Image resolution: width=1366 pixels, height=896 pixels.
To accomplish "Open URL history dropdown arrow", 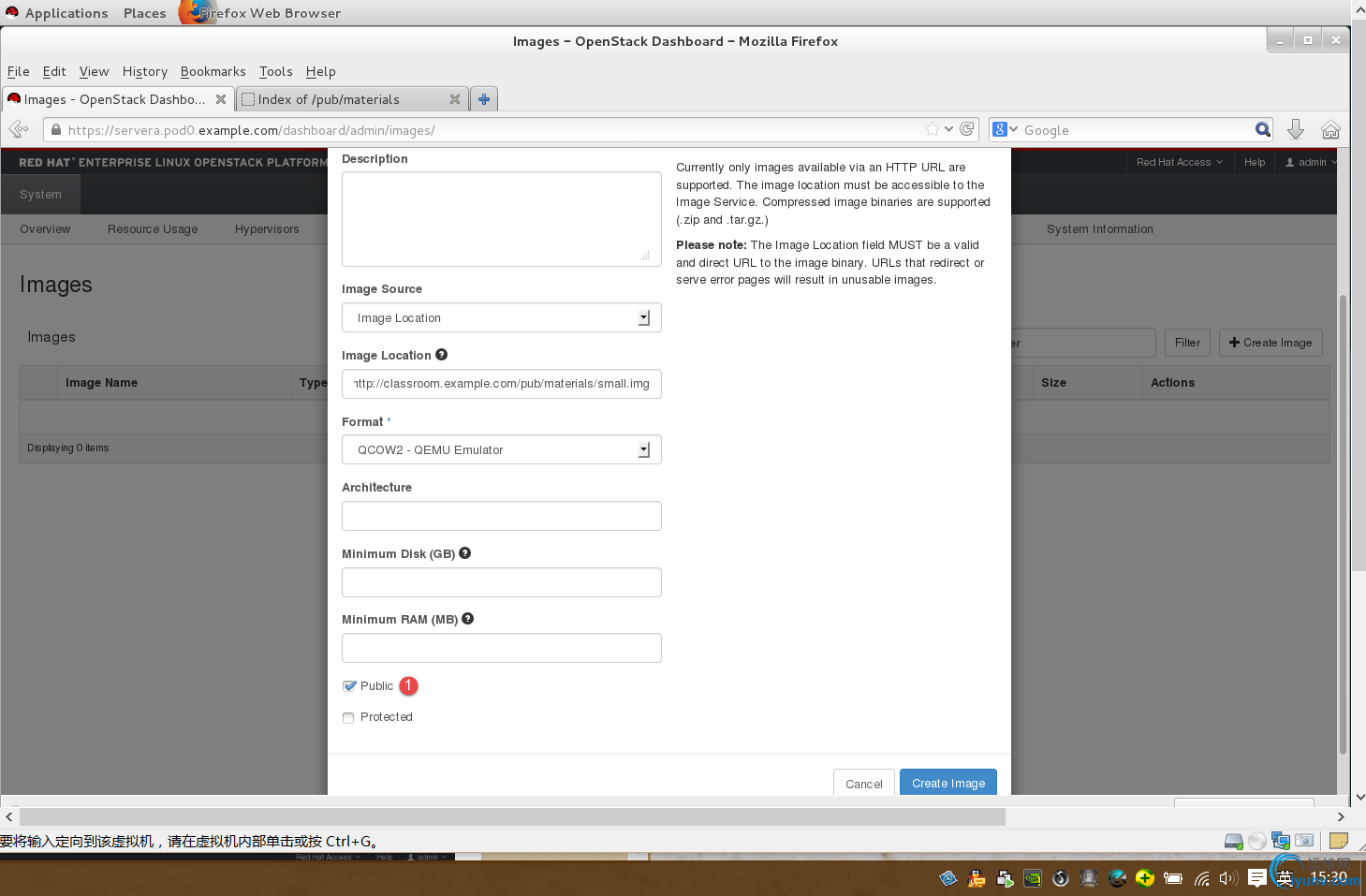I will 949,129.
